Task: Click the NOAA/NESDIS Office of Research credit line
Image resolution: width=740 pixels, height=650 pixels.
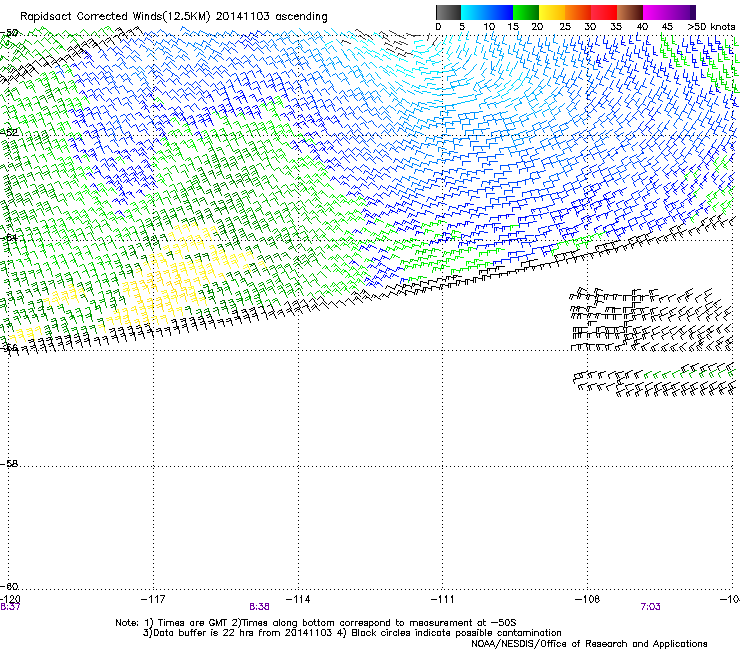Action: point(589,644)
